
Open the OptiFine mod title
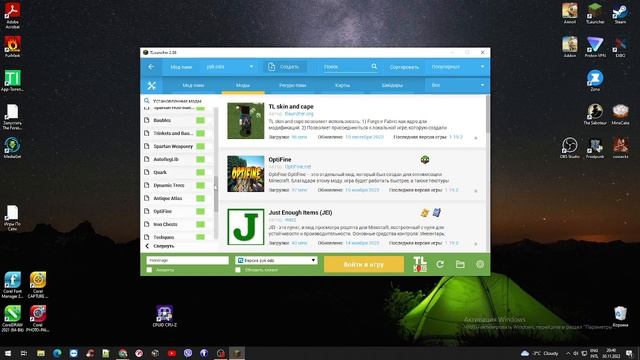[x=280, y=160]
